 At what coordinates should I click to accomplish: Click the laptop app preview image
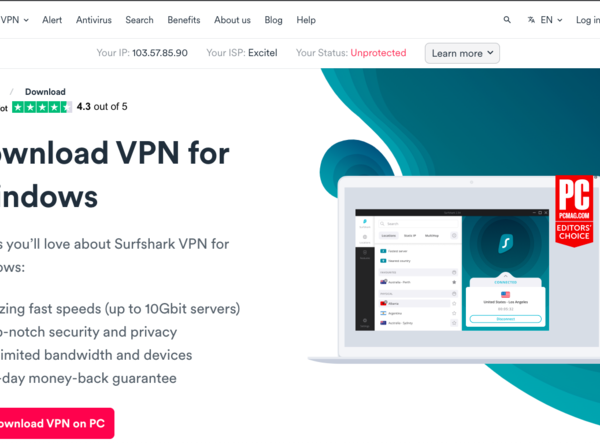coord(454,270)
